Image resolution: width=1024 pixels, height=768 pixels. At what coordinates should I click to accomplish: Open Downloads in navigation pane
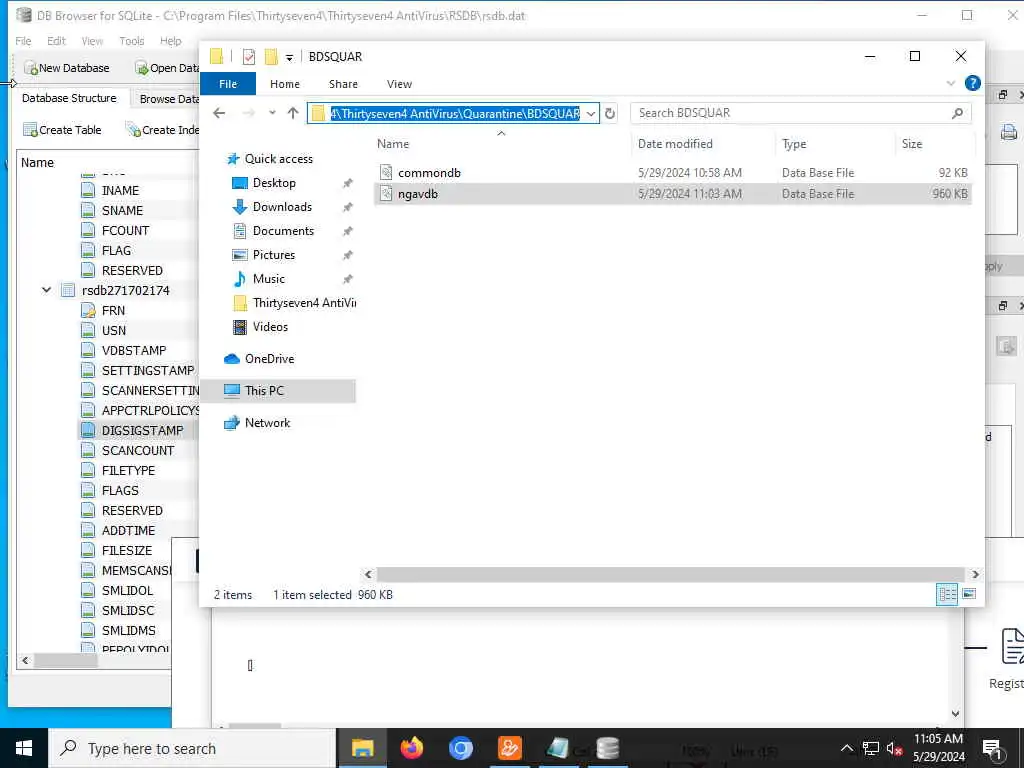tap(282, 206)
